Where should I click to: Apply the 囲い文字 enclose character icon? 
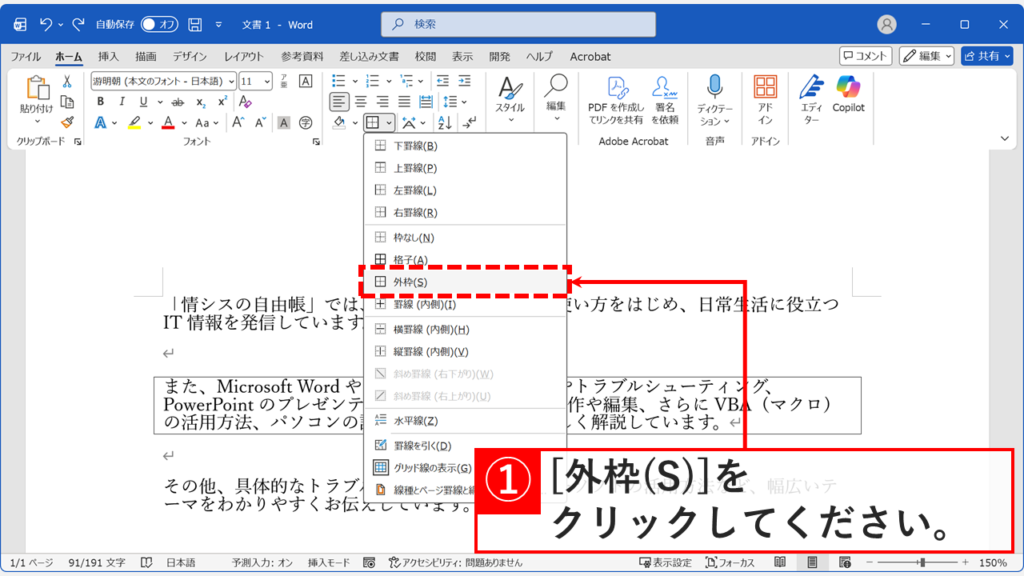(306, 122)
